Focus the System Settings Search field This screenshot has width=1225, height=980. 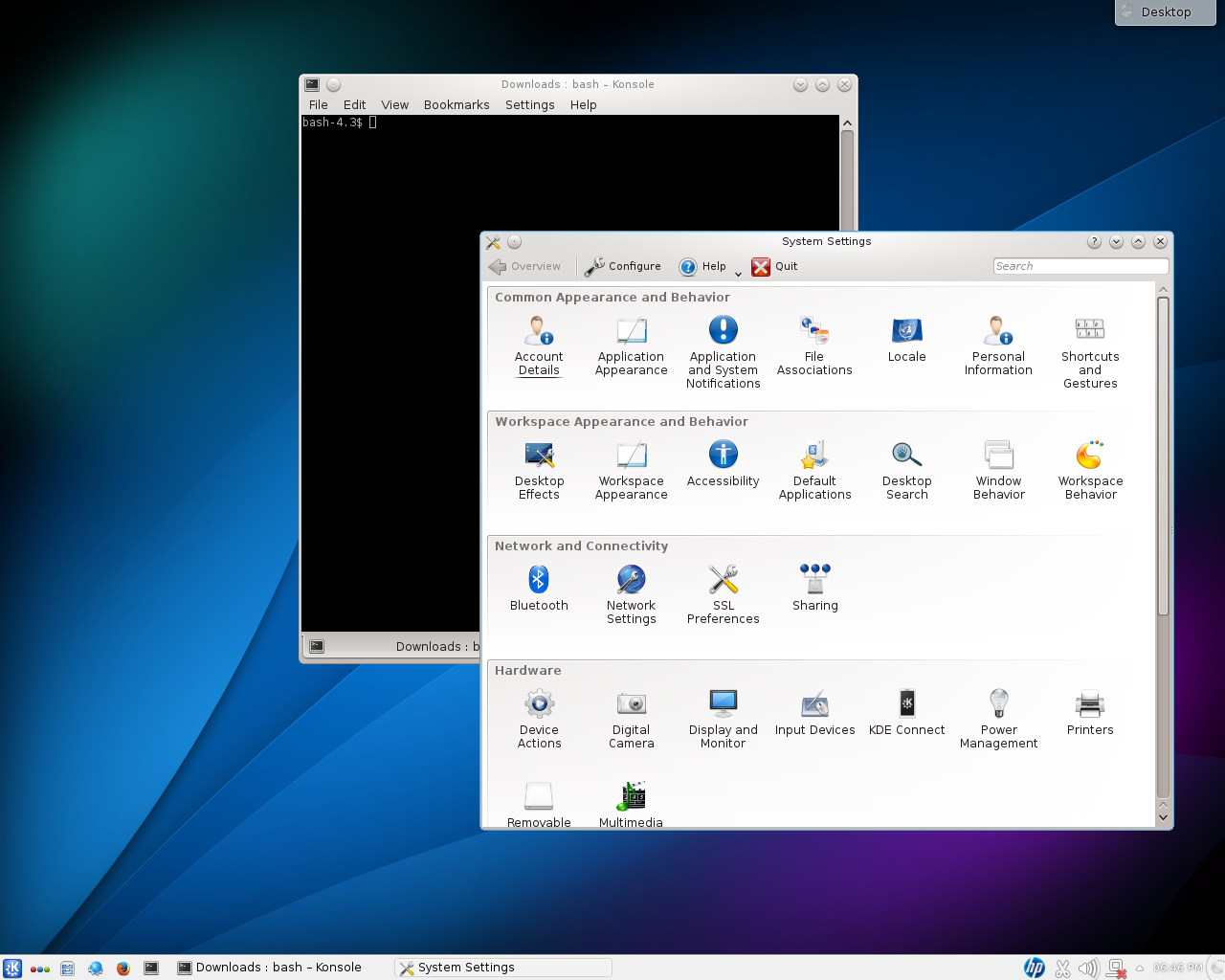click(1080, 266)
